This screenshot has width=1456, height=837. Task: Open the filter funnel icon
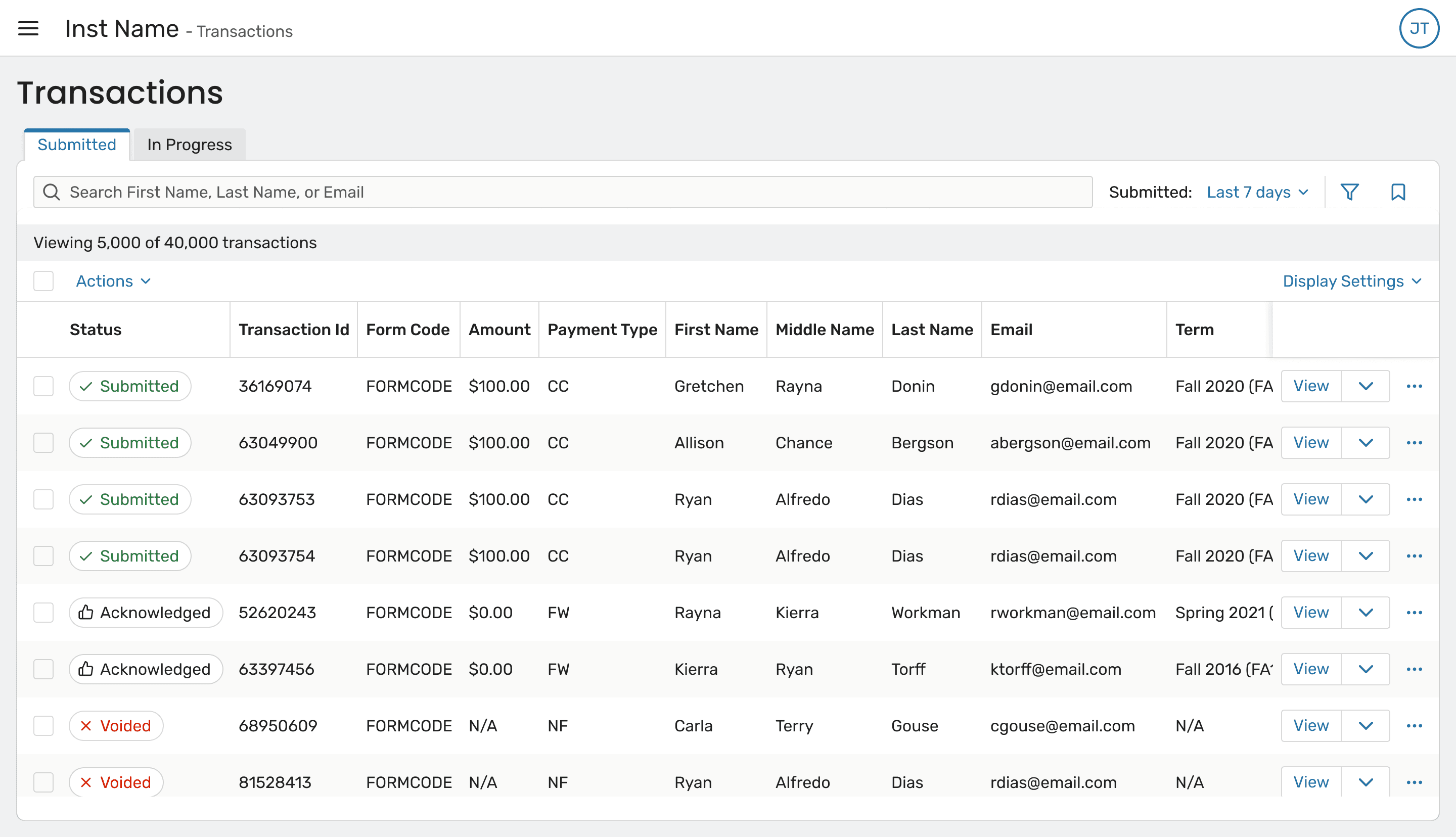click(x=1349, y=192)
